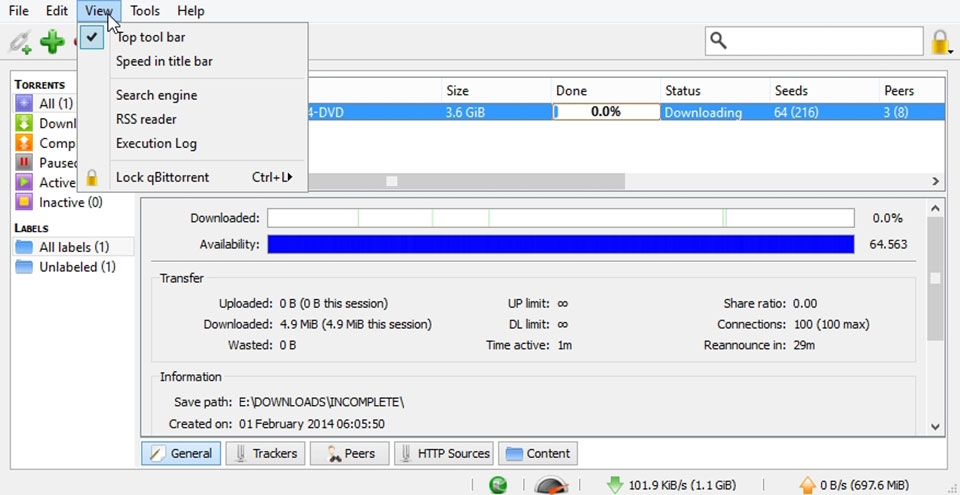Click the green connection status icon

click(498, 485)
